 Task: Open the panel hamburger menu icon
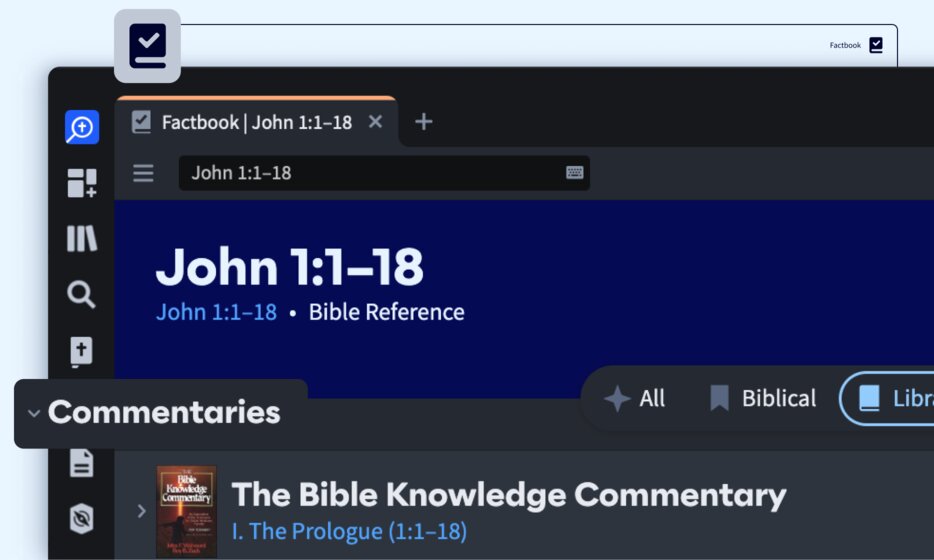point(143,173)
